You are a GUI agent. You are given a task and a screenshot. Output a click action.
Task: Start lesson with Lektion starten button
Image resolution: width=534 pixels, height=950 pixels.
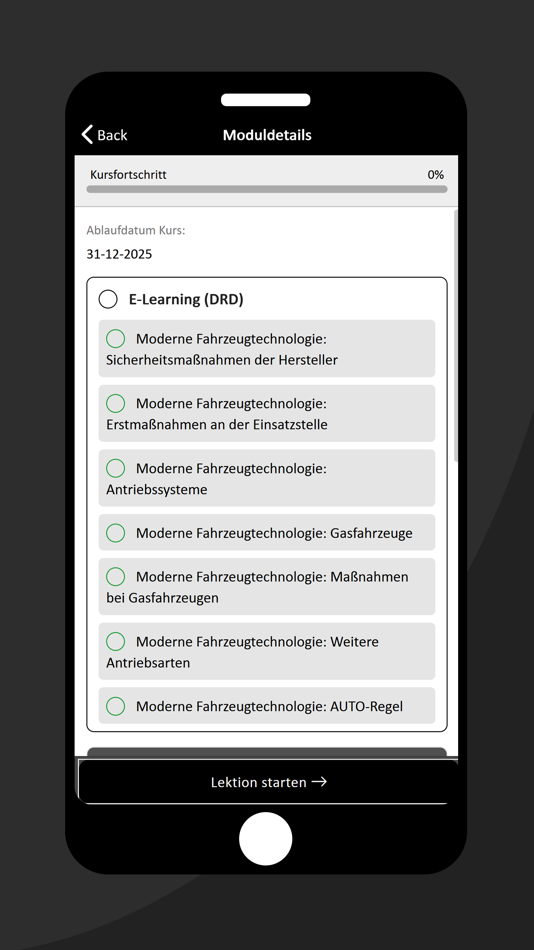pos(267,782)
